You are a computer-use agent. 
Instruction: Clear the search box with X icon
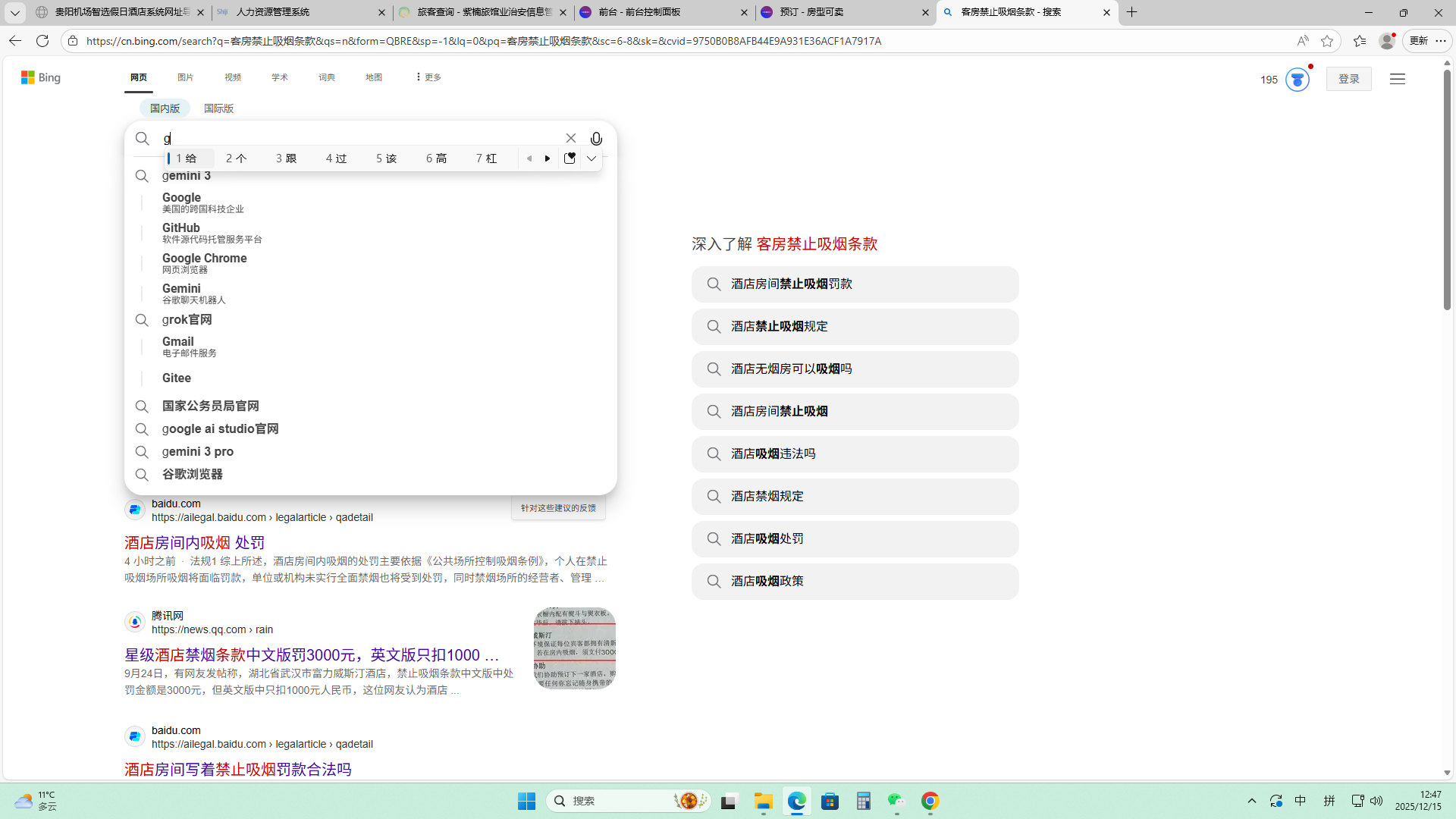[x=570, y=138]
